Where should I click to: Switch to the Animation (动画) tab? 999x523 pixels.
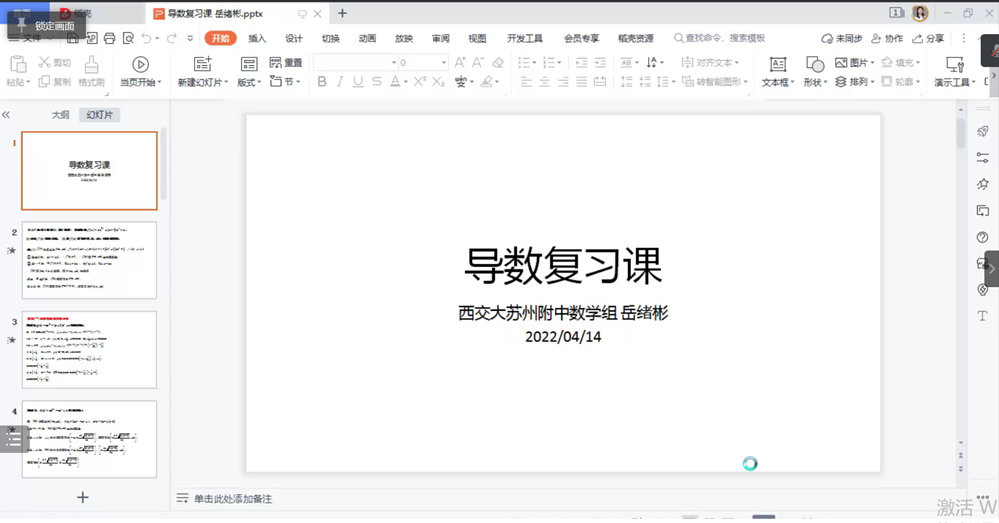pos(367,39)
